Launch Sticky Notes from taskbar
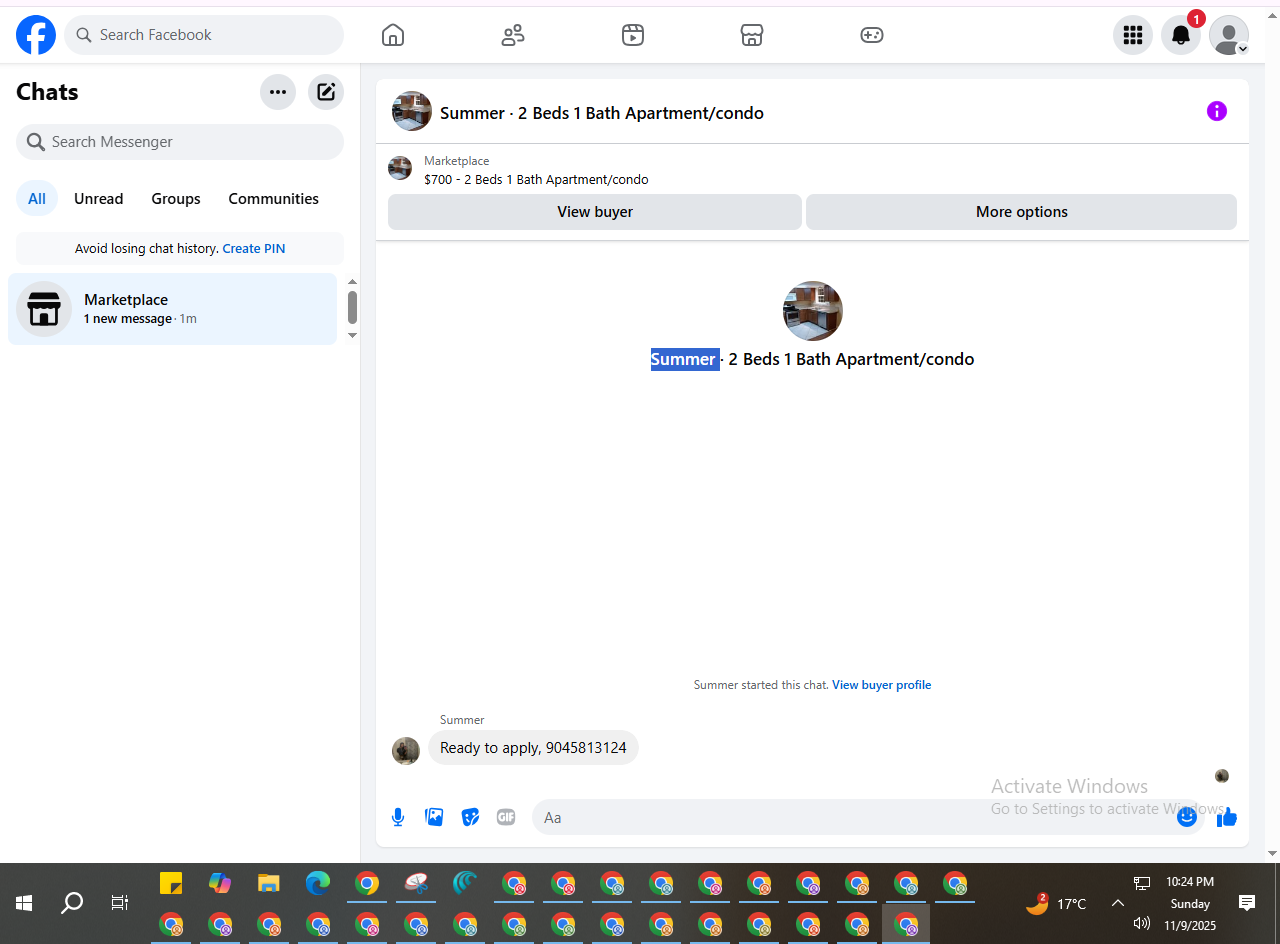 point(171,884)
